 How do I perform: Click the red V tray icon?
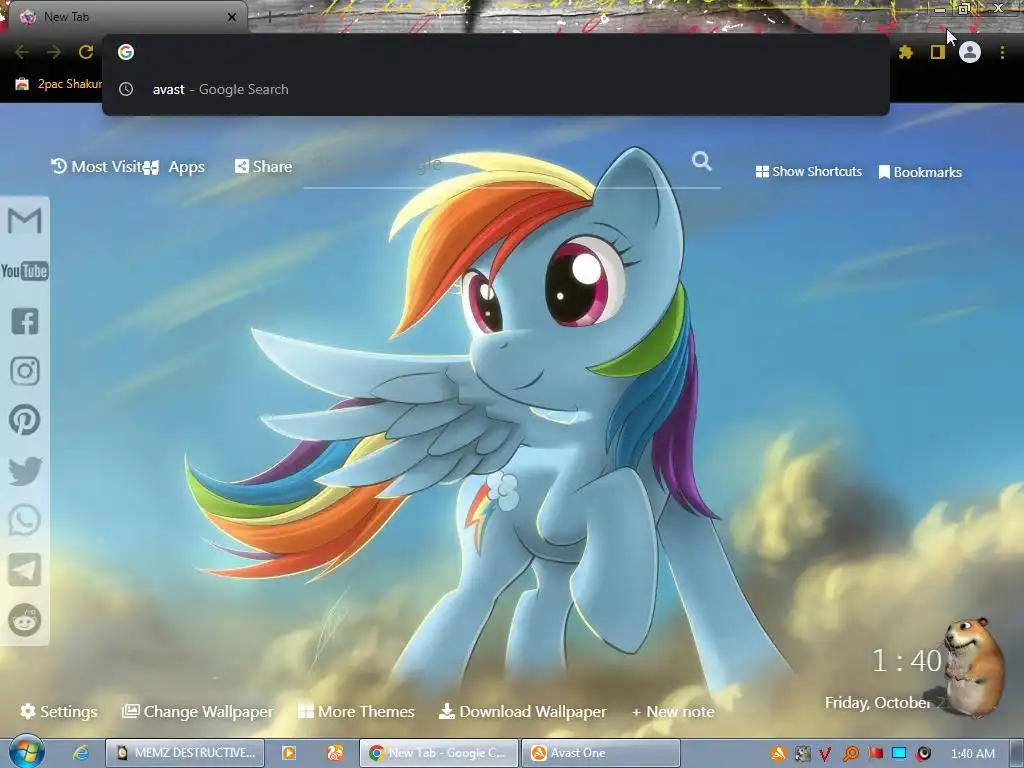coord(825,754)
